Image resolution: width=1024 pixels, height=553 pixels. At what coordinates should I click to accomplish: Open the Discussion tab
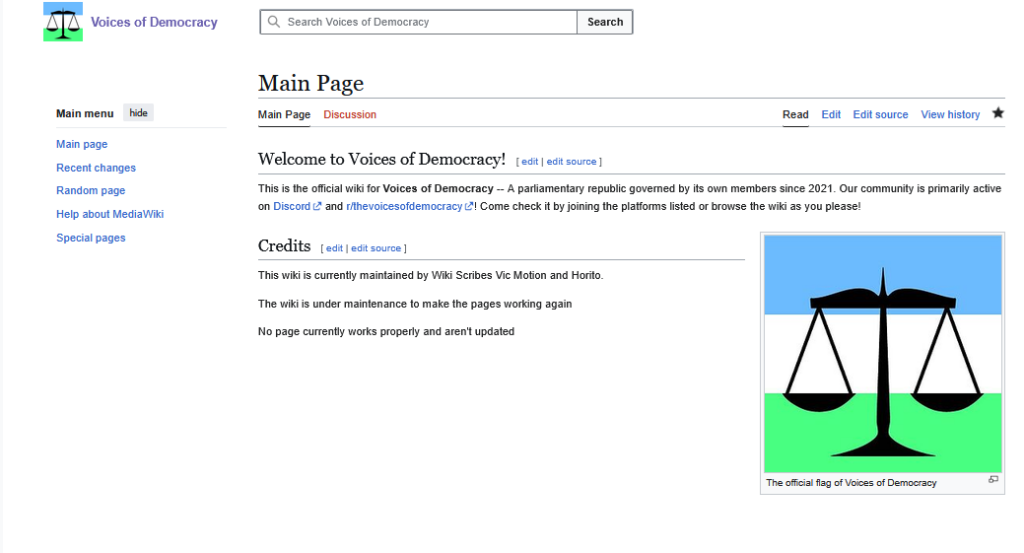pos(349,114)
